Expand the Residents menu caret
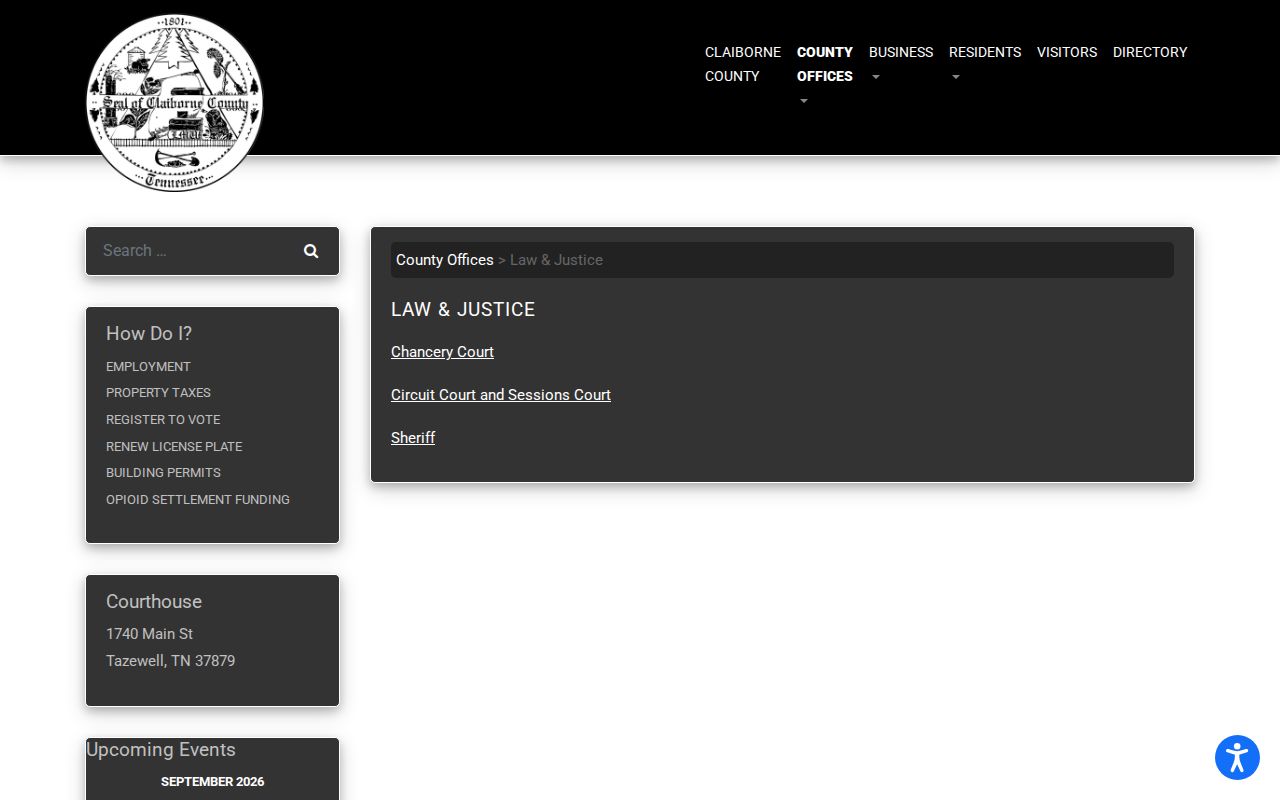Viewport: 1280px width, 800px height. coord(955,77)
